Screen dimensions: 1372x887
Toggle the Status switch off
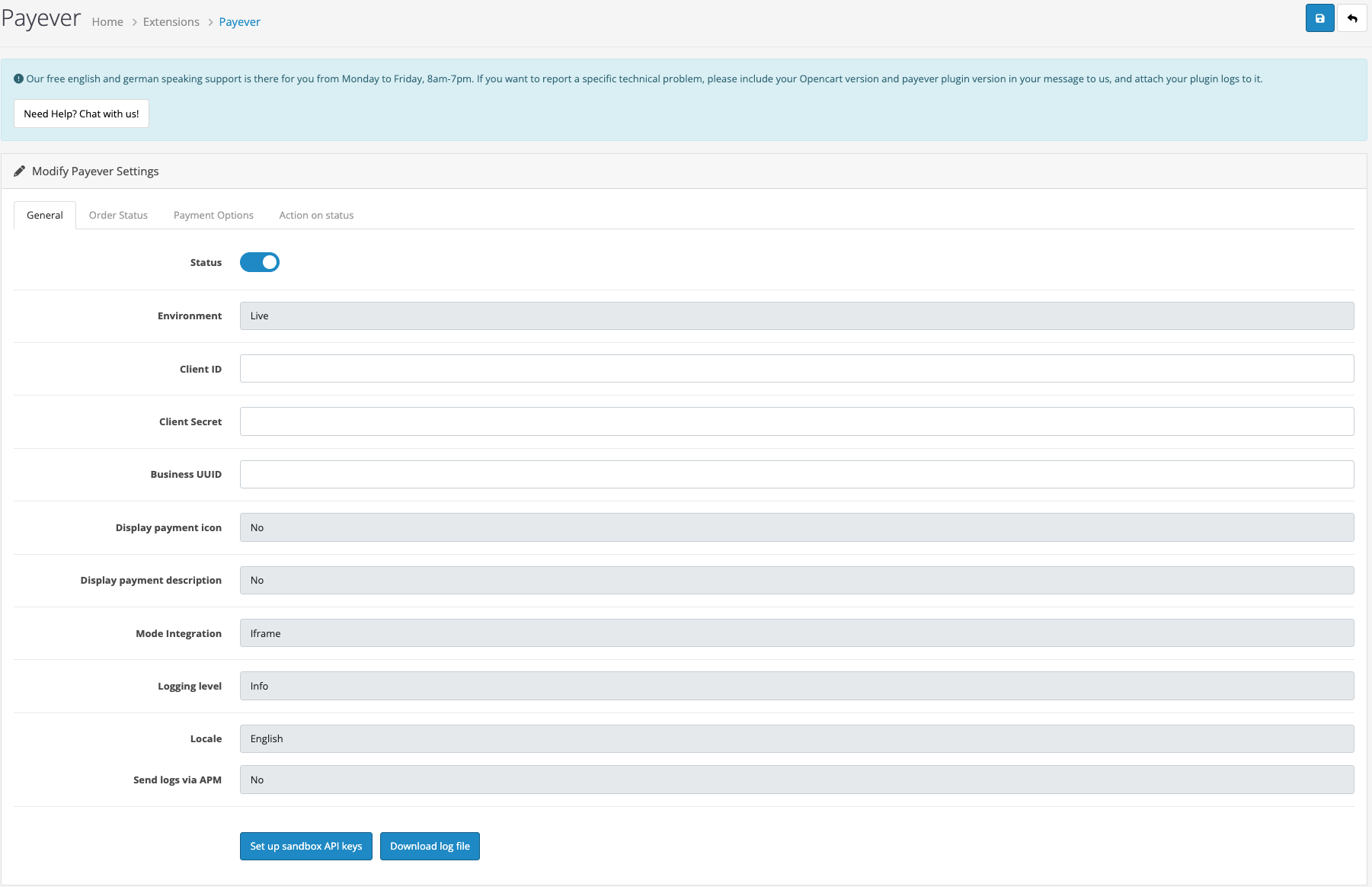(260, 262)
